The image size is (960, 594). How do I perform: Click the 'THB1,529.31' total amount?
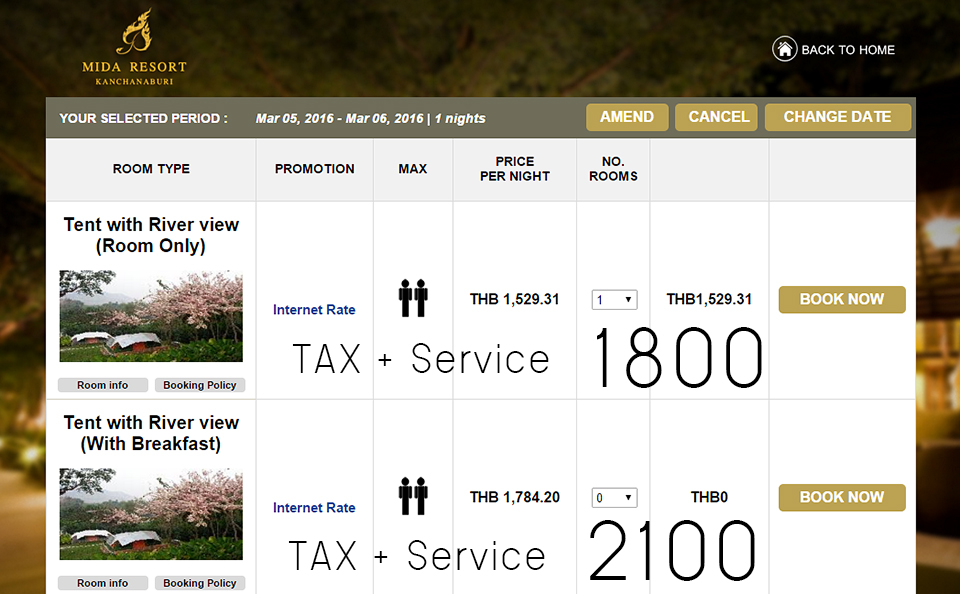[x=709, y=299]
